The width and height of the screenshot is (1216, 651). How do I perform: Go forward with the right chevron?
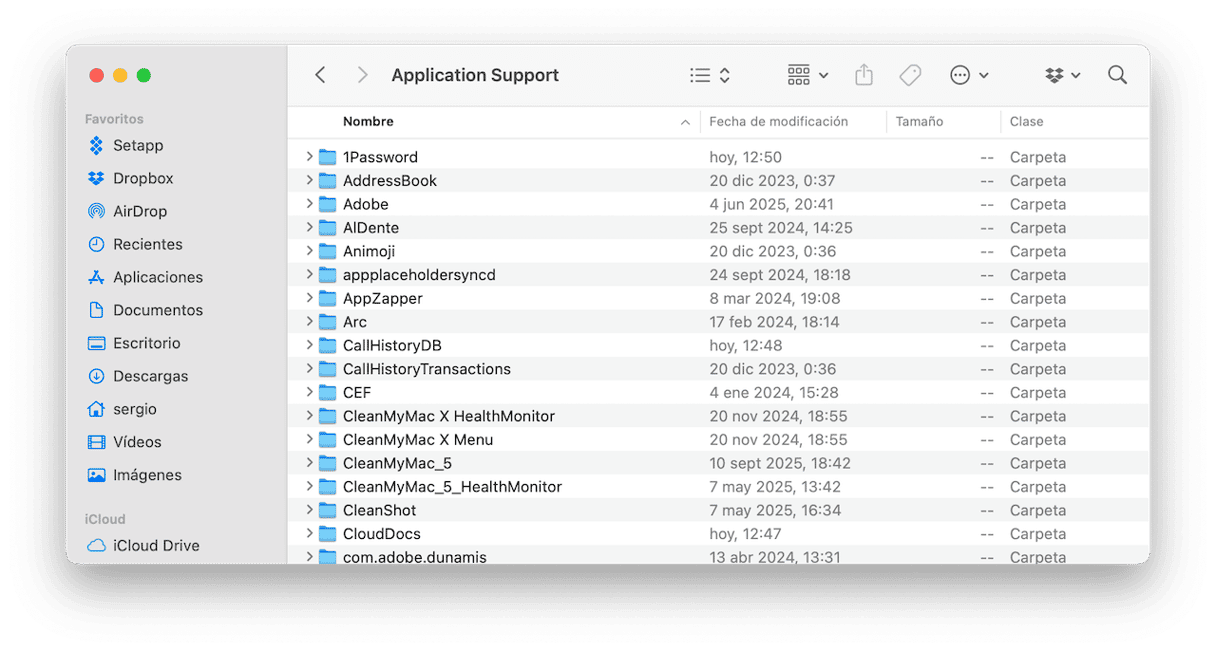click(x=362, y=75)
